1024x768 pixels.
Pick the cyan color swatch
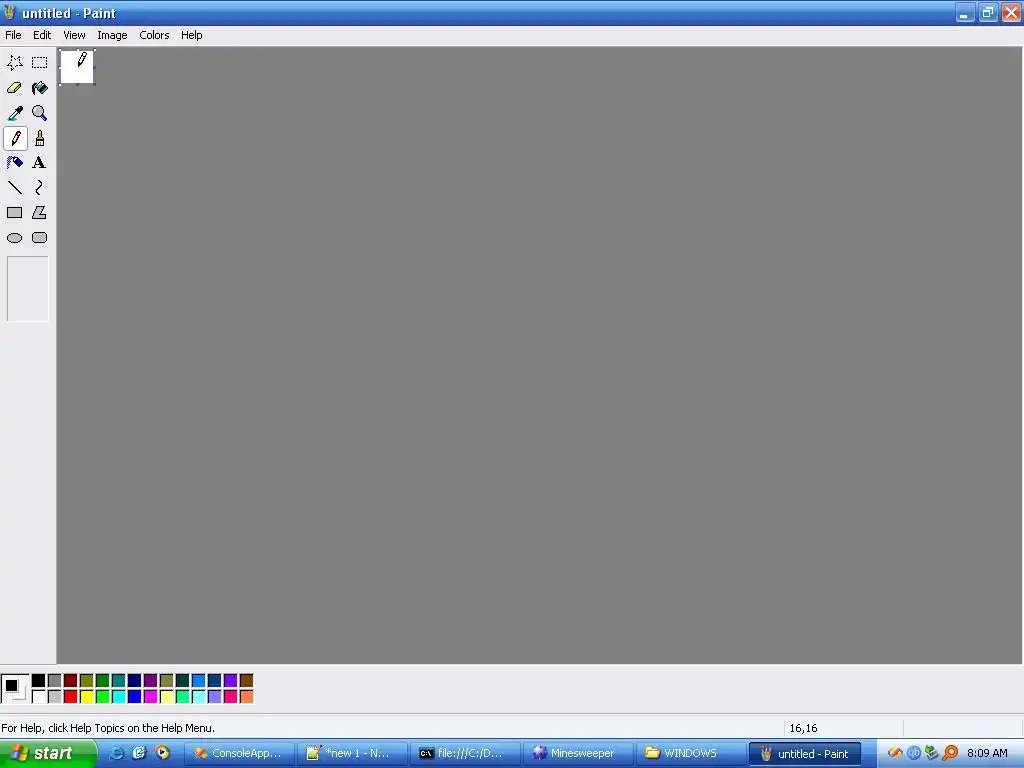point(119,697)
